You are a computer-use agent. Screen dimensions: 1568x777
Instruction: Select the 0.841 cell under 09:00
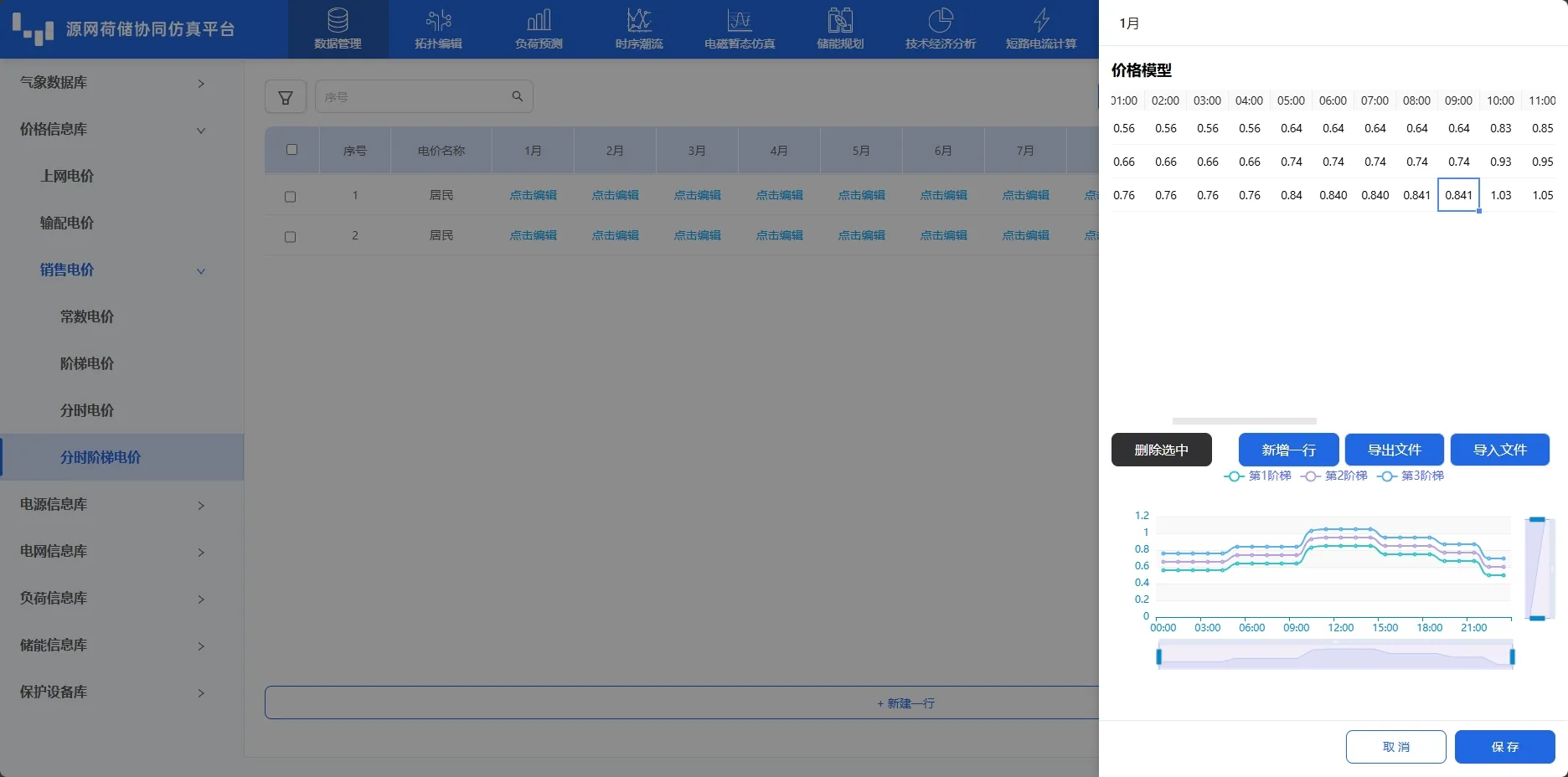click(1458, 195)
